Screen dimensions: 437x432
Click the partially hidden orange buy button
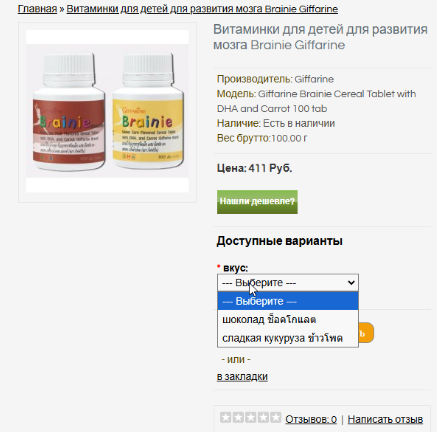pyautogui.click(x=366, y=332)
